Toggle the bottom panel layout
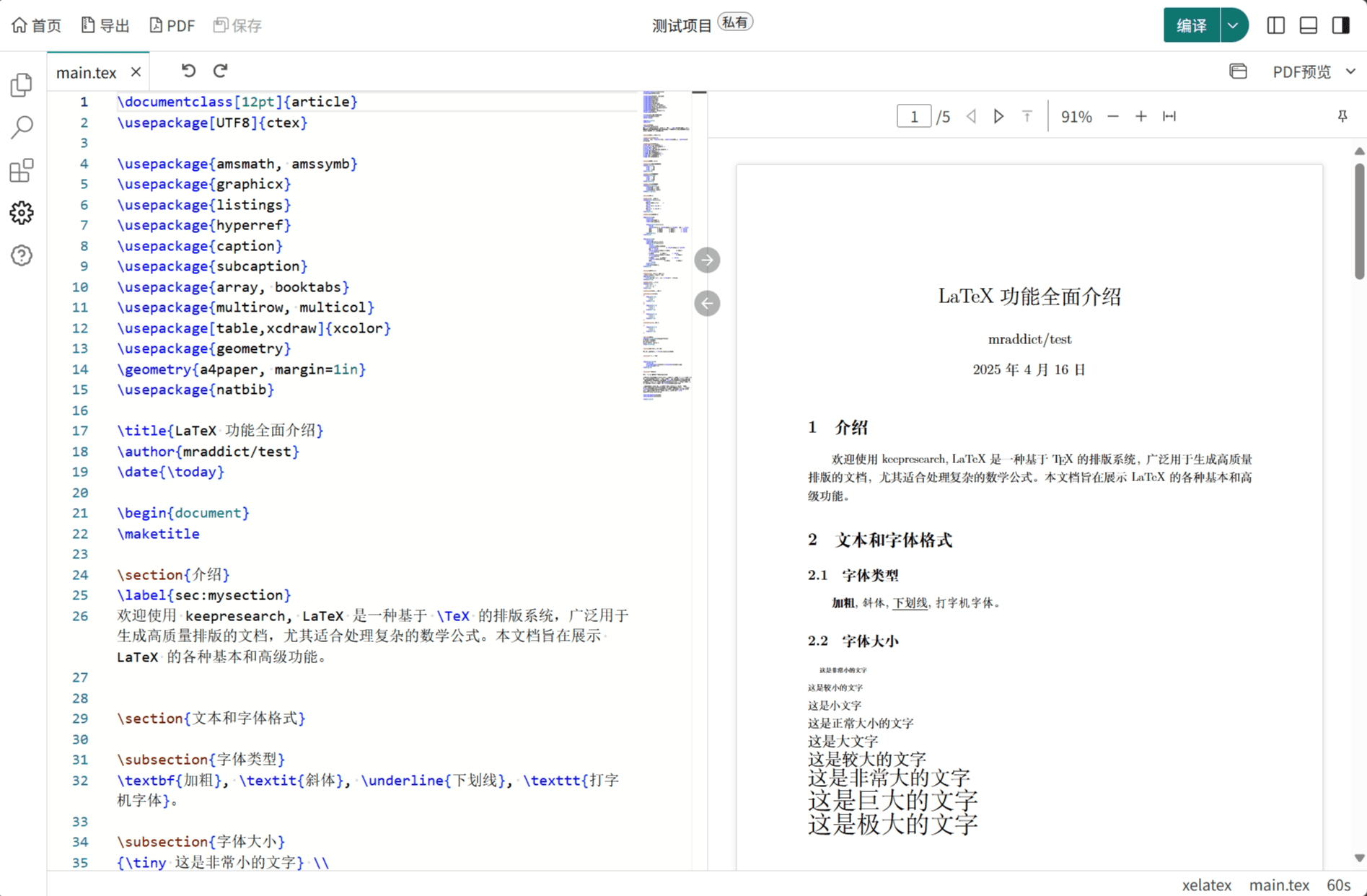This screenshot has height=896, width=1367. click(1308, 25)
